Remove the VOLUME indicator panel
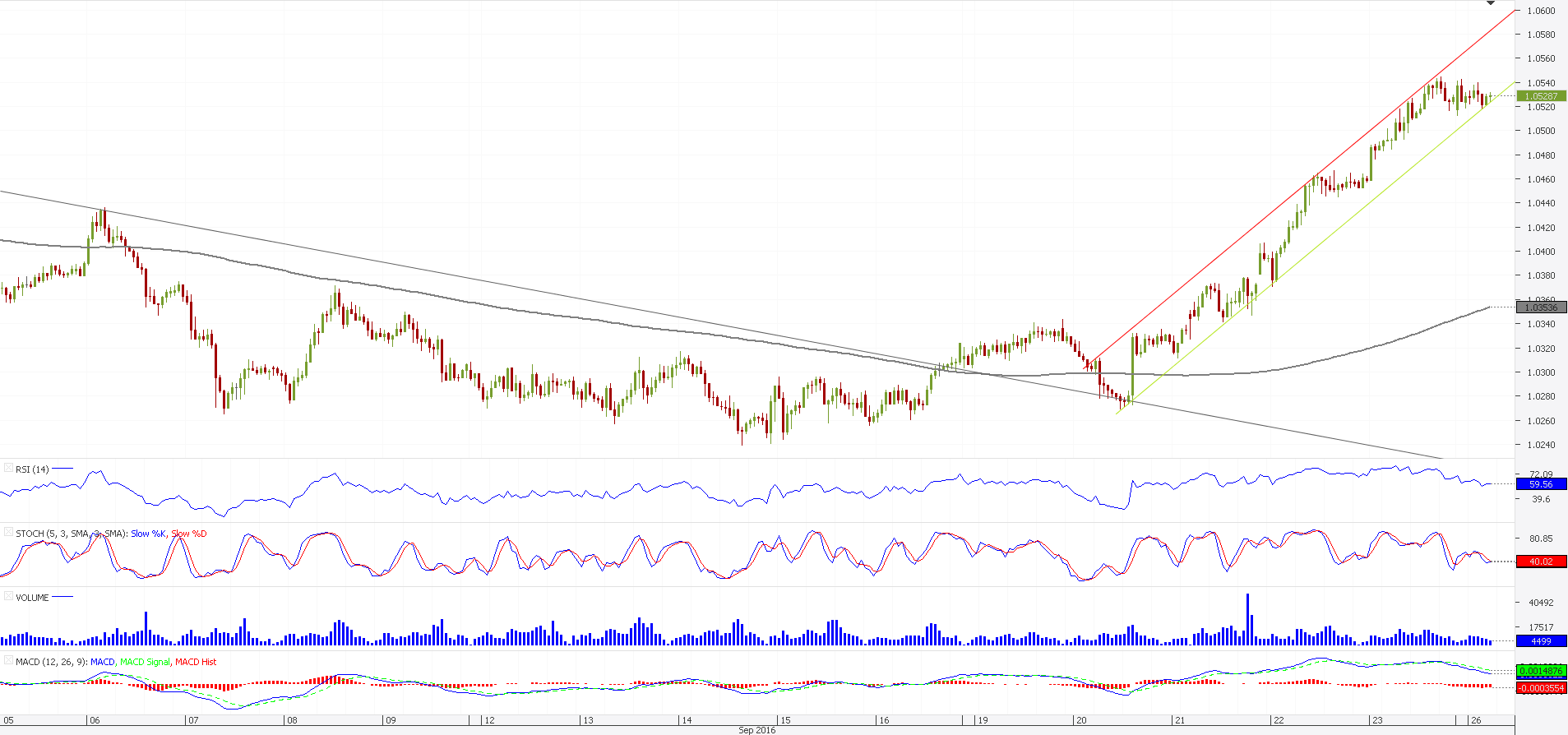Image resolution: width=1568 pixels, height=735 pixels. 8,597
